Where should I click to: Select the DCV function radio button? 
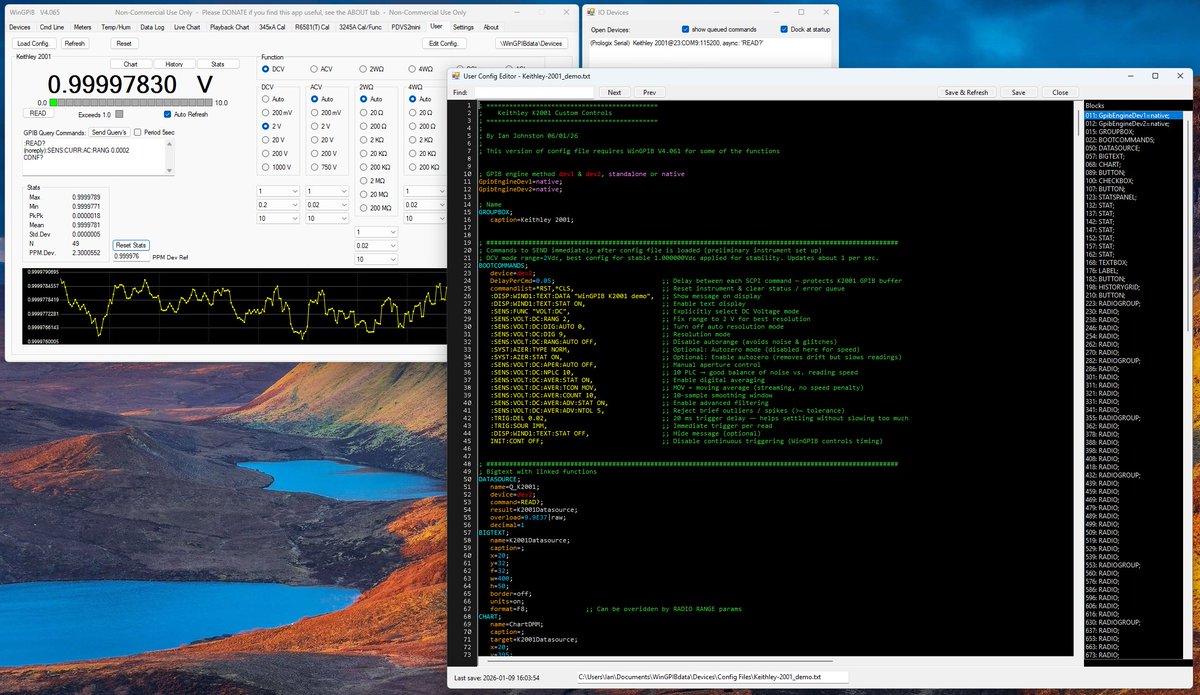pos(265,69)
